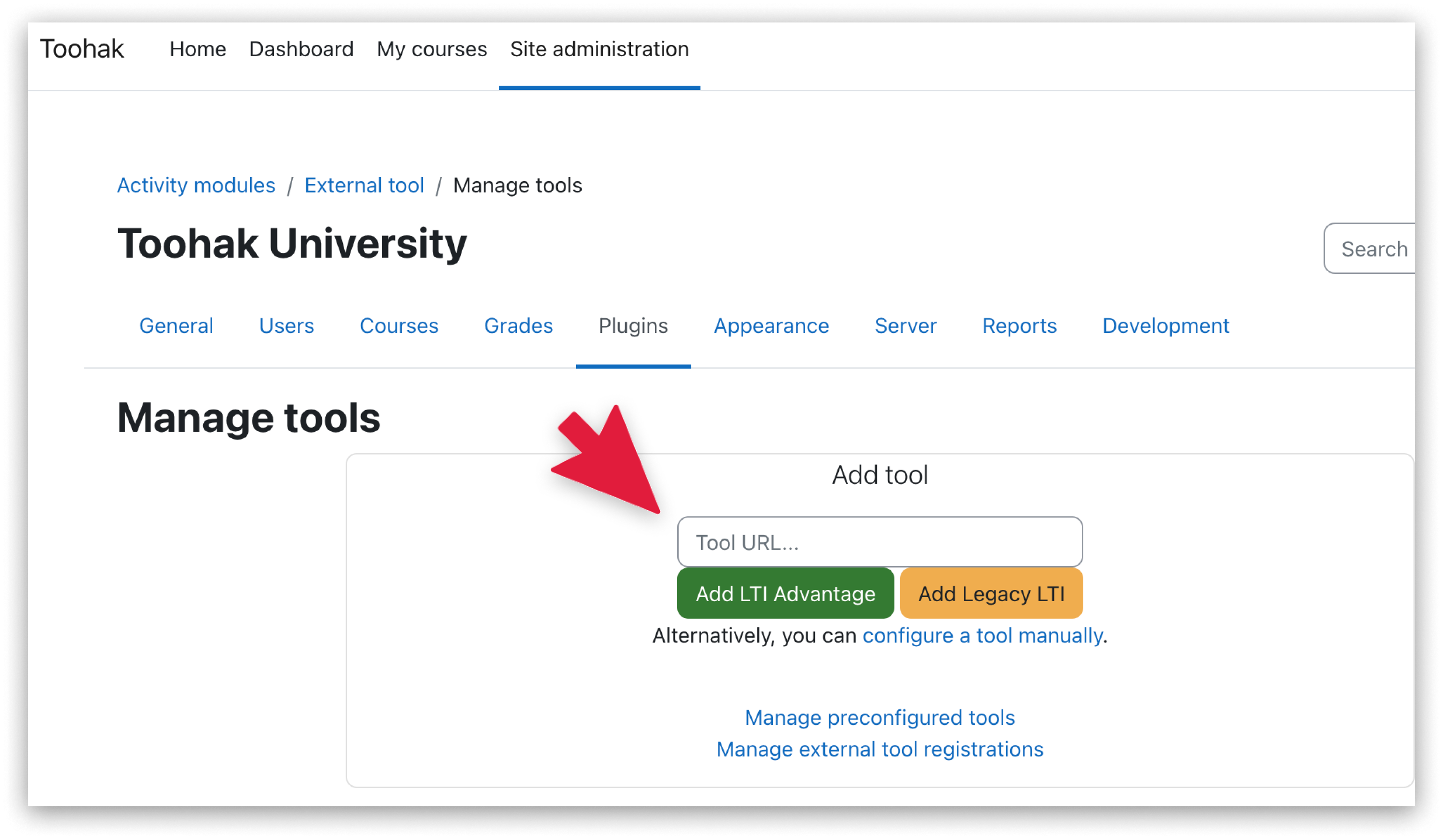Switch to the Reports tab

[1020, 326]
